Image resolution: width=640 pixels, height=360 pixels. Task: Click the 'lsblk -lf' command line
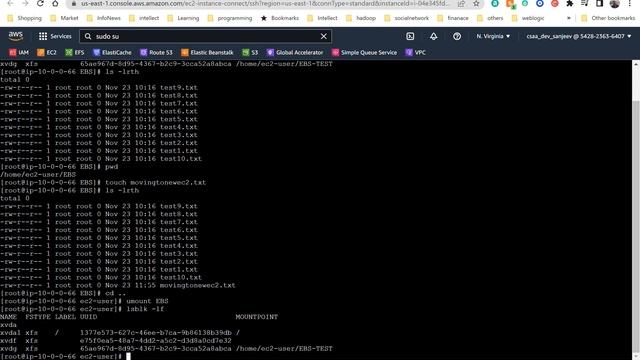[x=82, y=309]
